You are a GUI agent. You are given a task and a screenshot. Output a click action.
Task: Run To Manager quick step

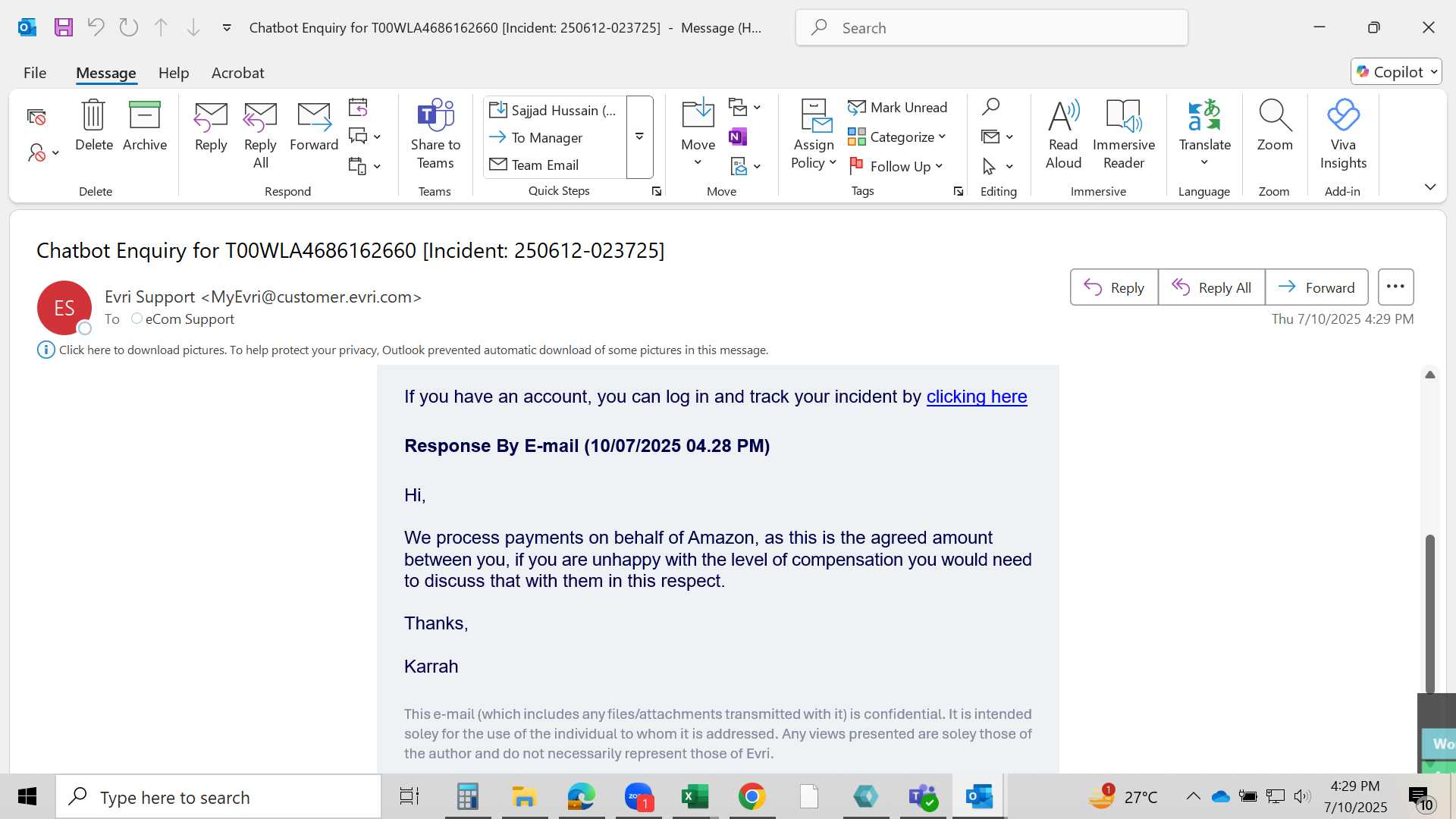(554, 137)
